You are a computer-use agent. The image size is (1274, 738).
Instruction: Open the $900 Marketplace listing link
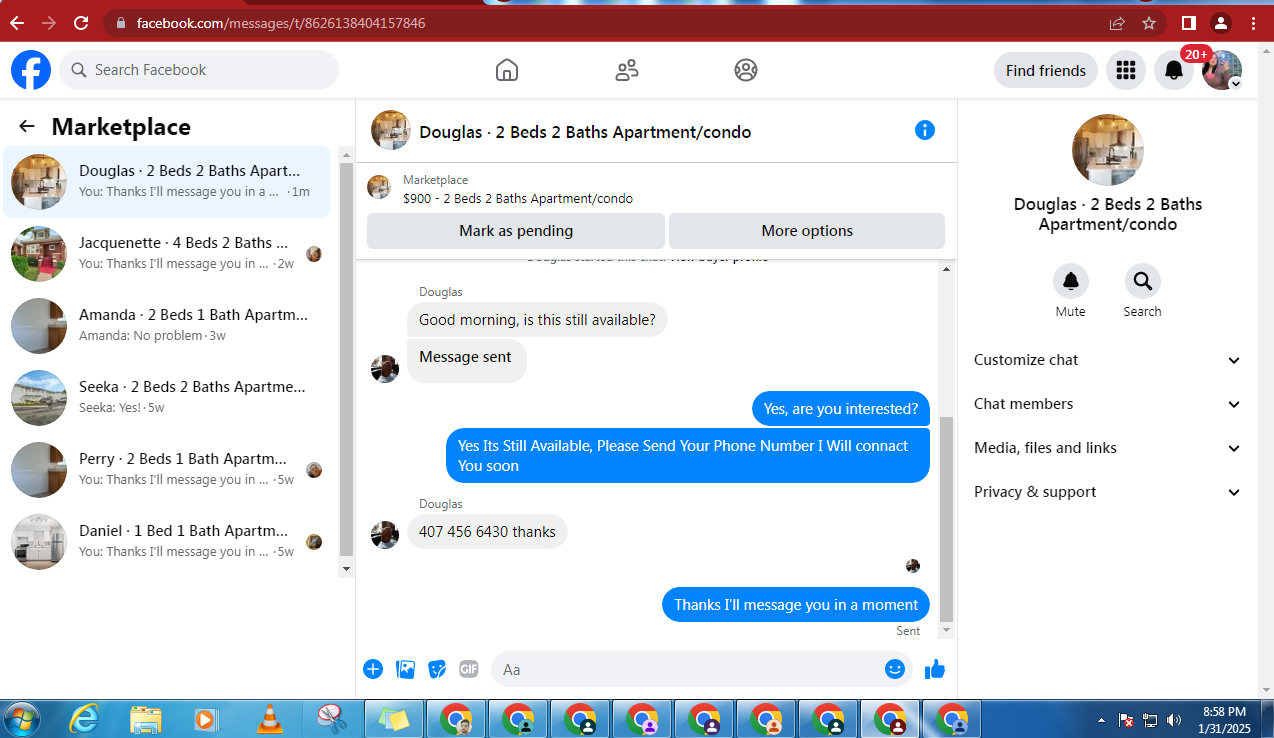pyautogui.click(x=518, y=199)
